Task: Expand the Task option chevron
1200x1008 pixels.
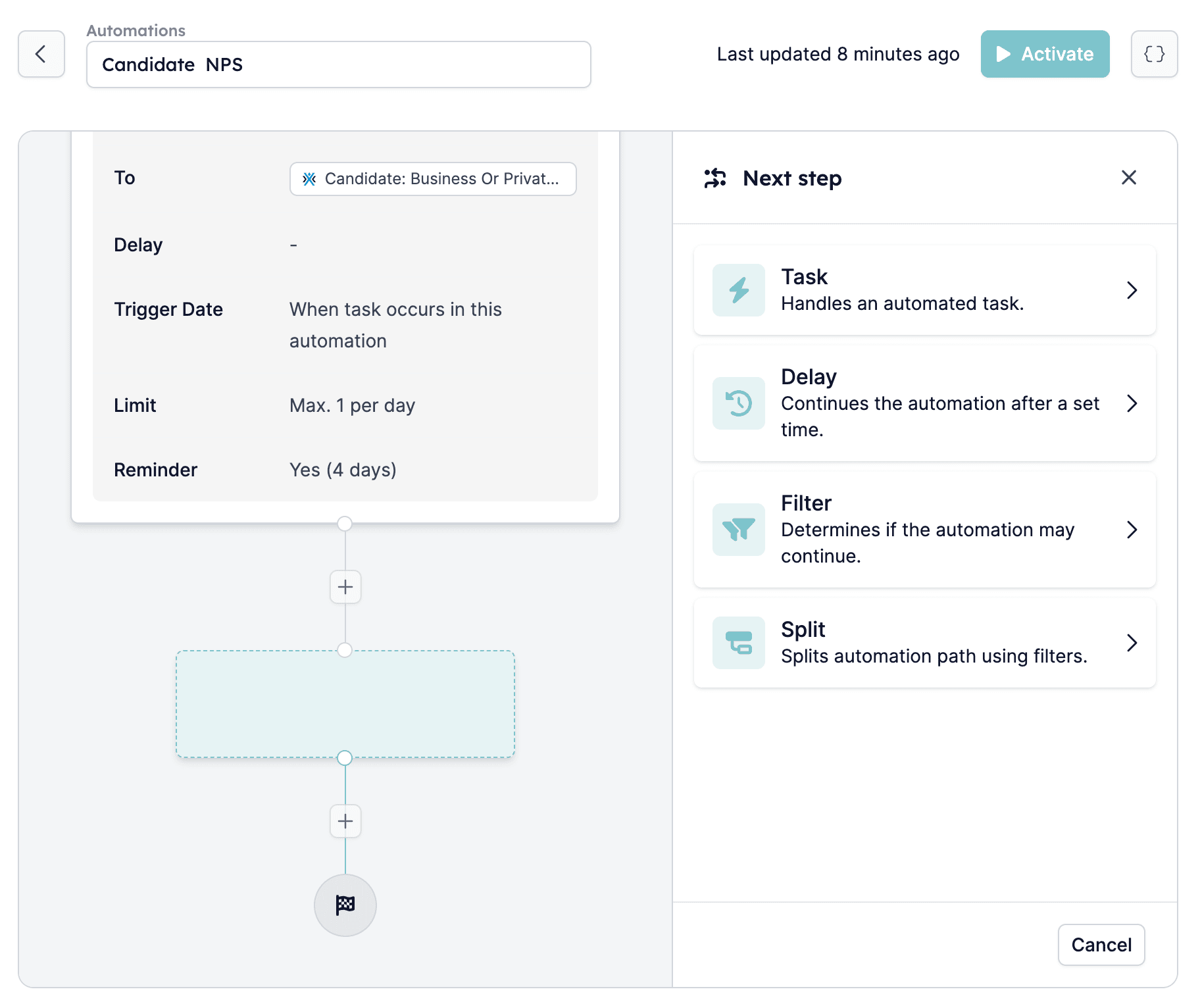Action: point(1132,290)
